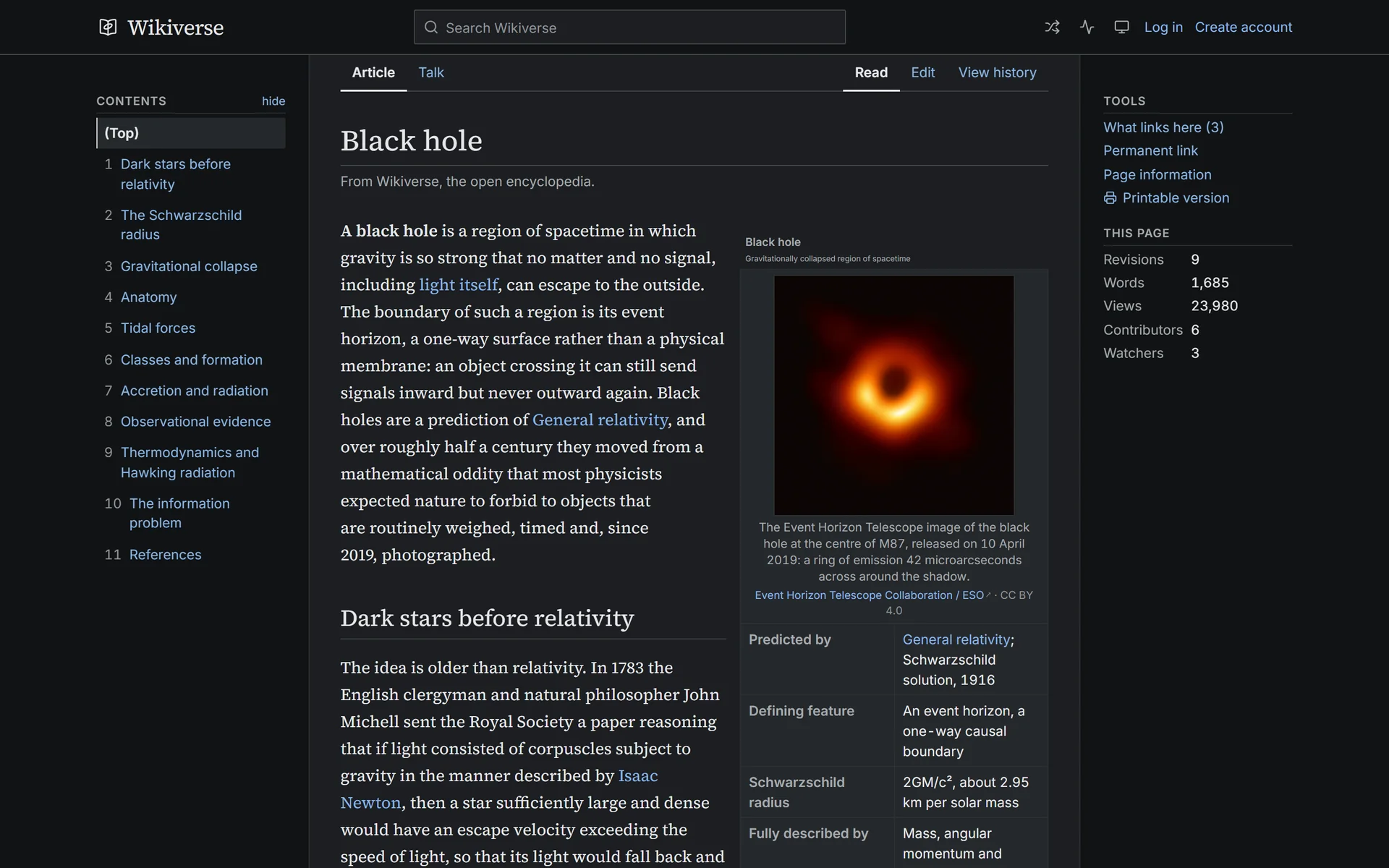Jump to Anatomy in contents

[148, 297]
